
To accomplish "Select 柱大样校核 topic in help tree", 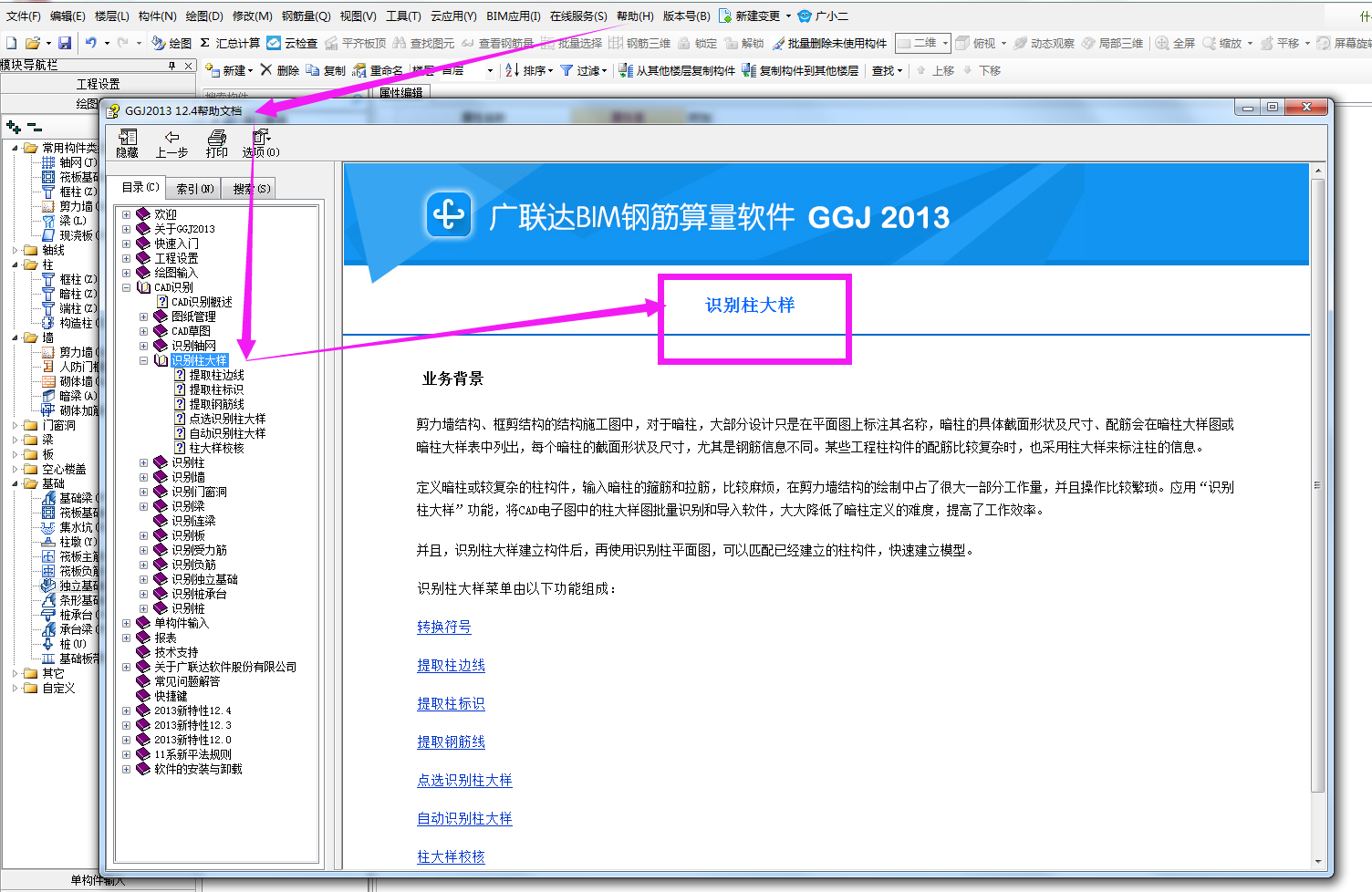I will coord(216,448).
